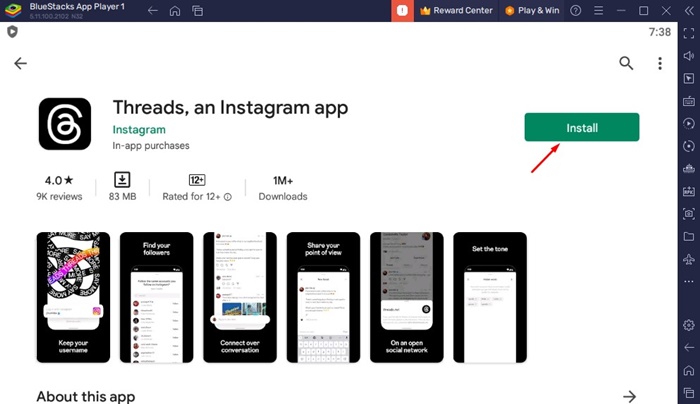Open the Share your point of view screenshot
Viewport: 700px width, 404px height.
[x=323, y=297]
